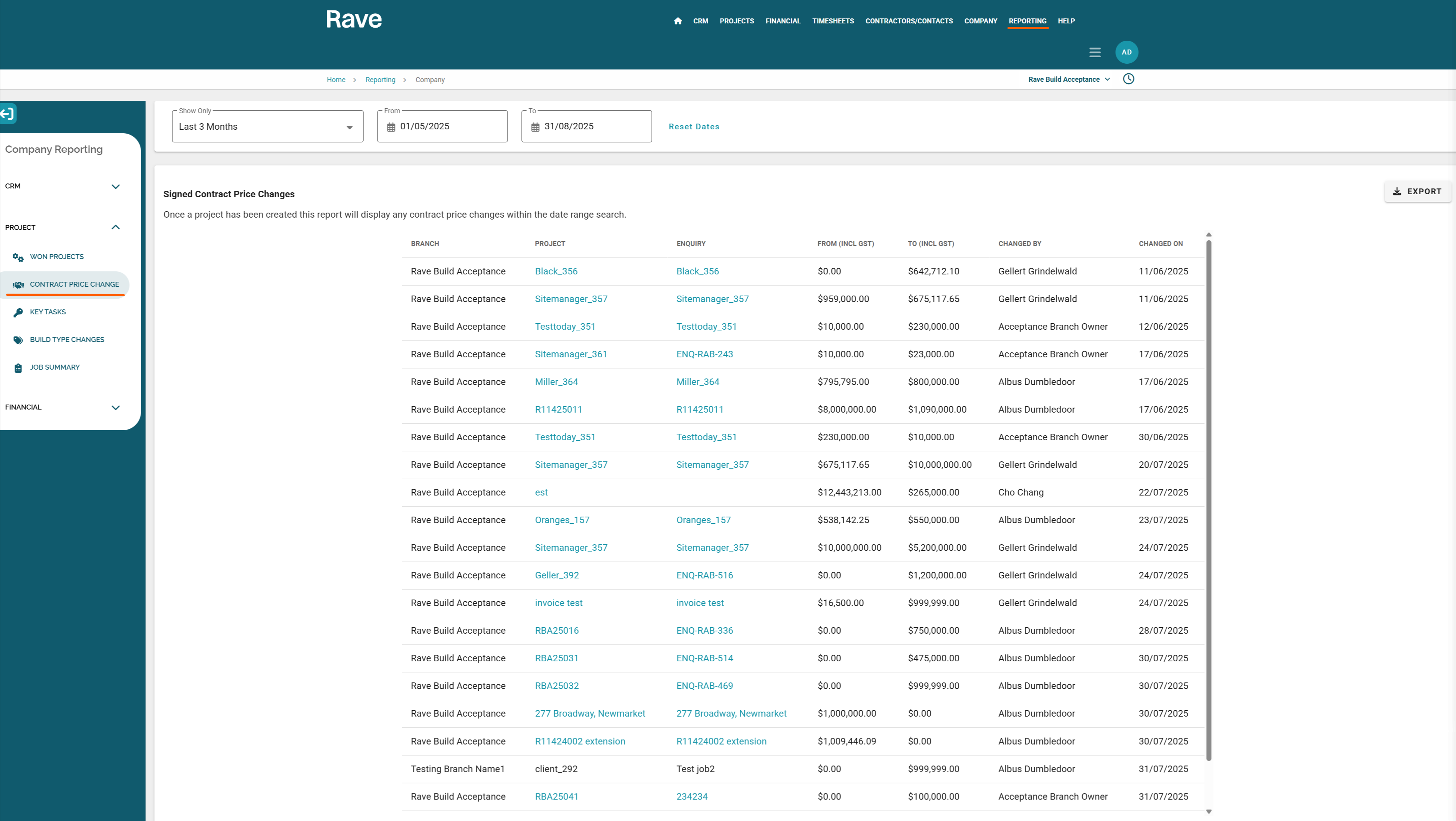The height and width of the screenshot is (821, 1456).
Task: Click the table's vertical scrollbar thumb
Action: [1209, 501]
